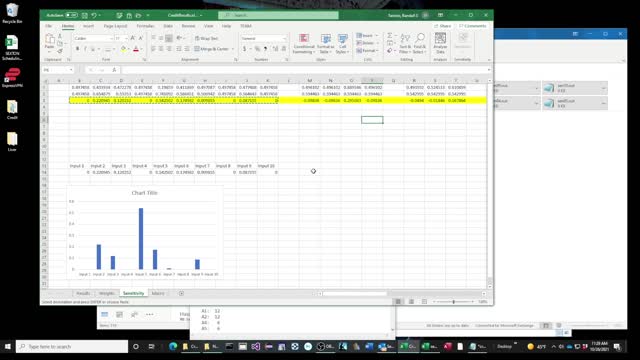Click the AutoSum sigma icon
The image size is (640, 360).
pyautogui.click(x=389, y=36)
